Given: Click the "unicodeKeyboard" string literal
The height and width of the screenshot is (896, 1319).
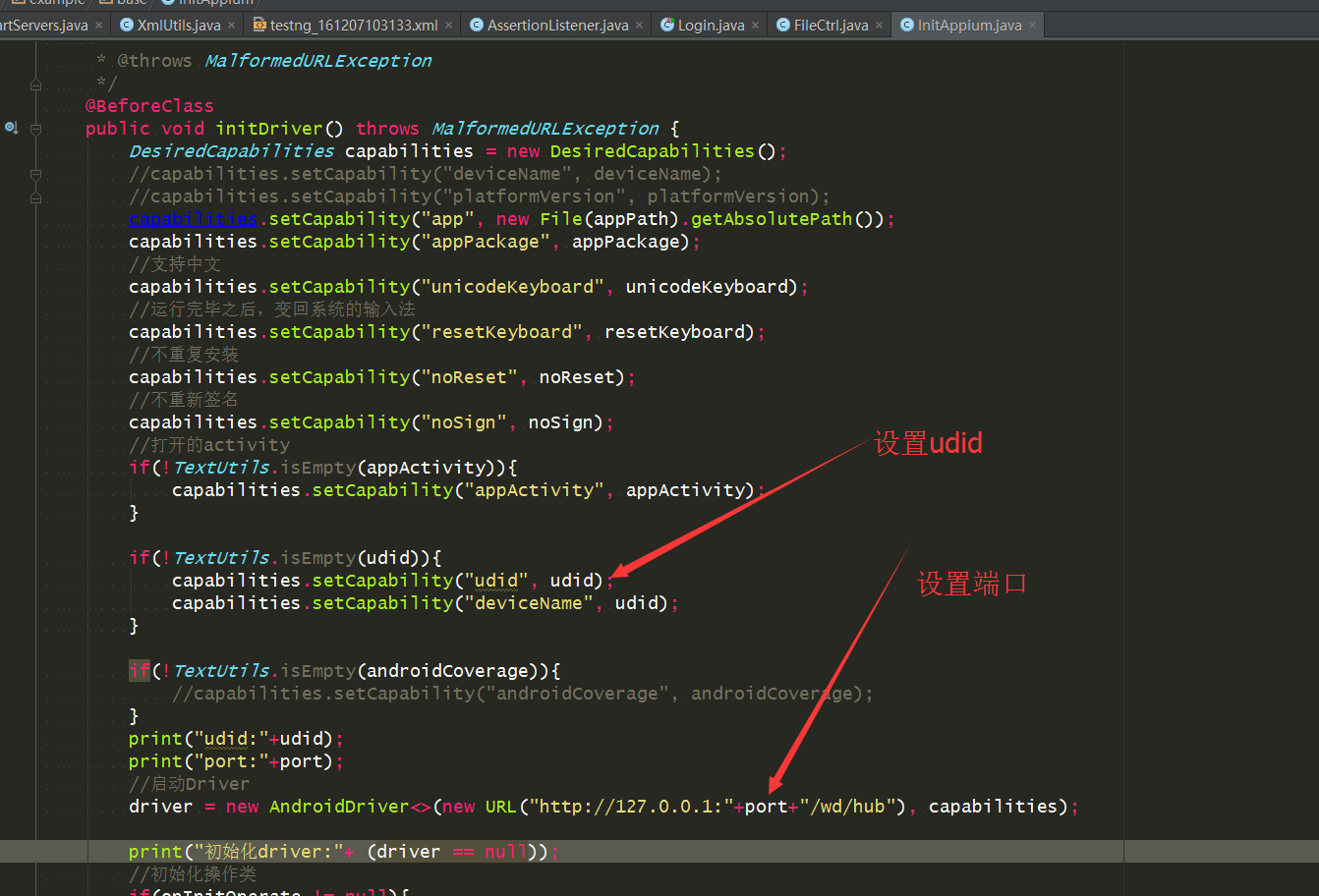Looking at the screenshot, I should pos(512,287).
